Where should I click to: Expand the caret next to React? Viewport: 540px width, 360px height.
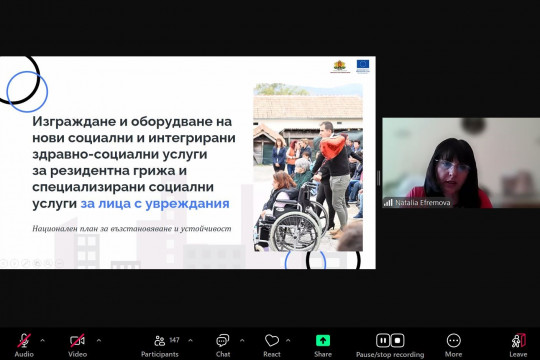(x=288, y=341)
